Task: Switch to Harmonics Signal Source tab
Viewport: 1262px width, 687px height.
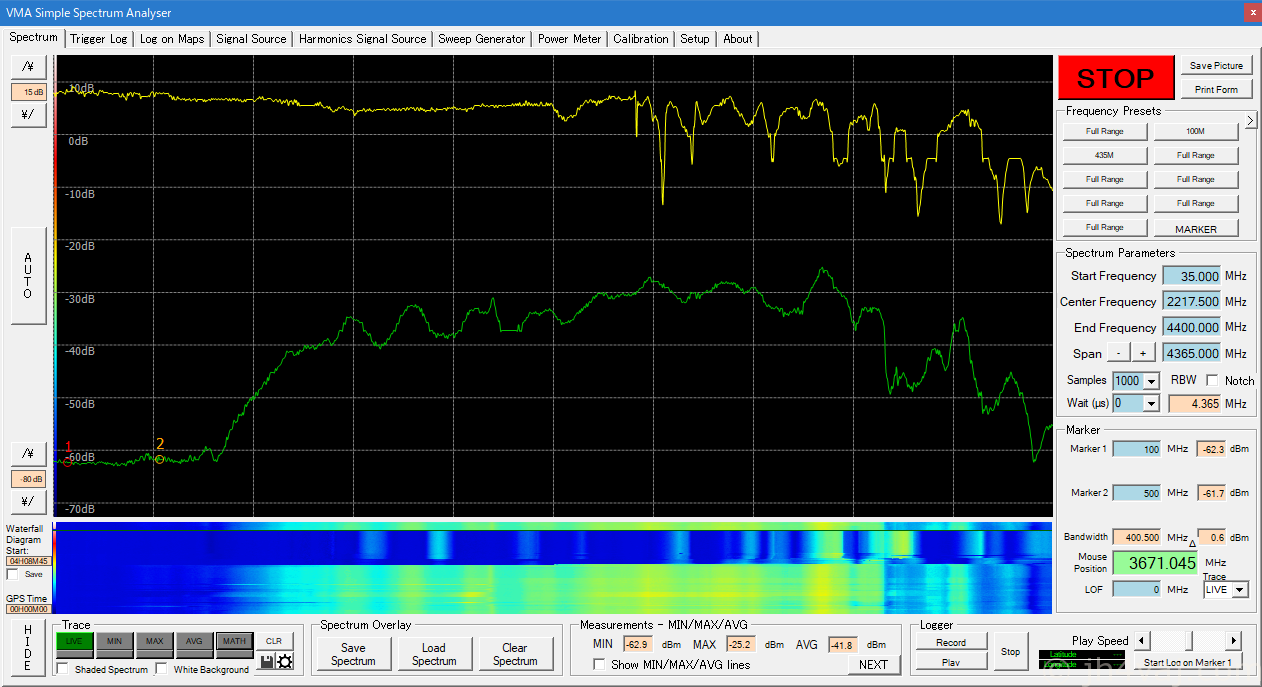Action: pyautogui.click(x=362, y=39)
